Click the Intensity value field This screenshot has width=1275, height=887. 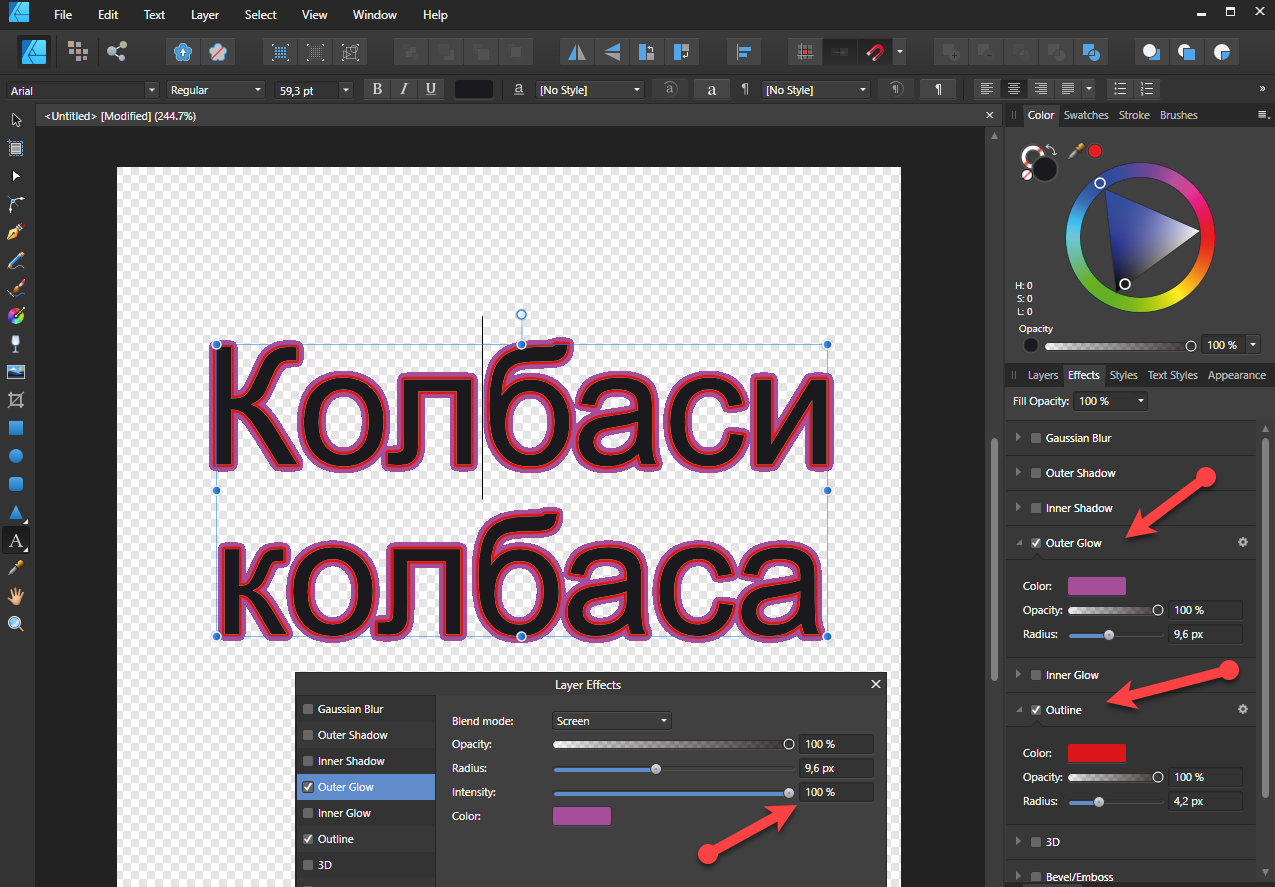836,792
